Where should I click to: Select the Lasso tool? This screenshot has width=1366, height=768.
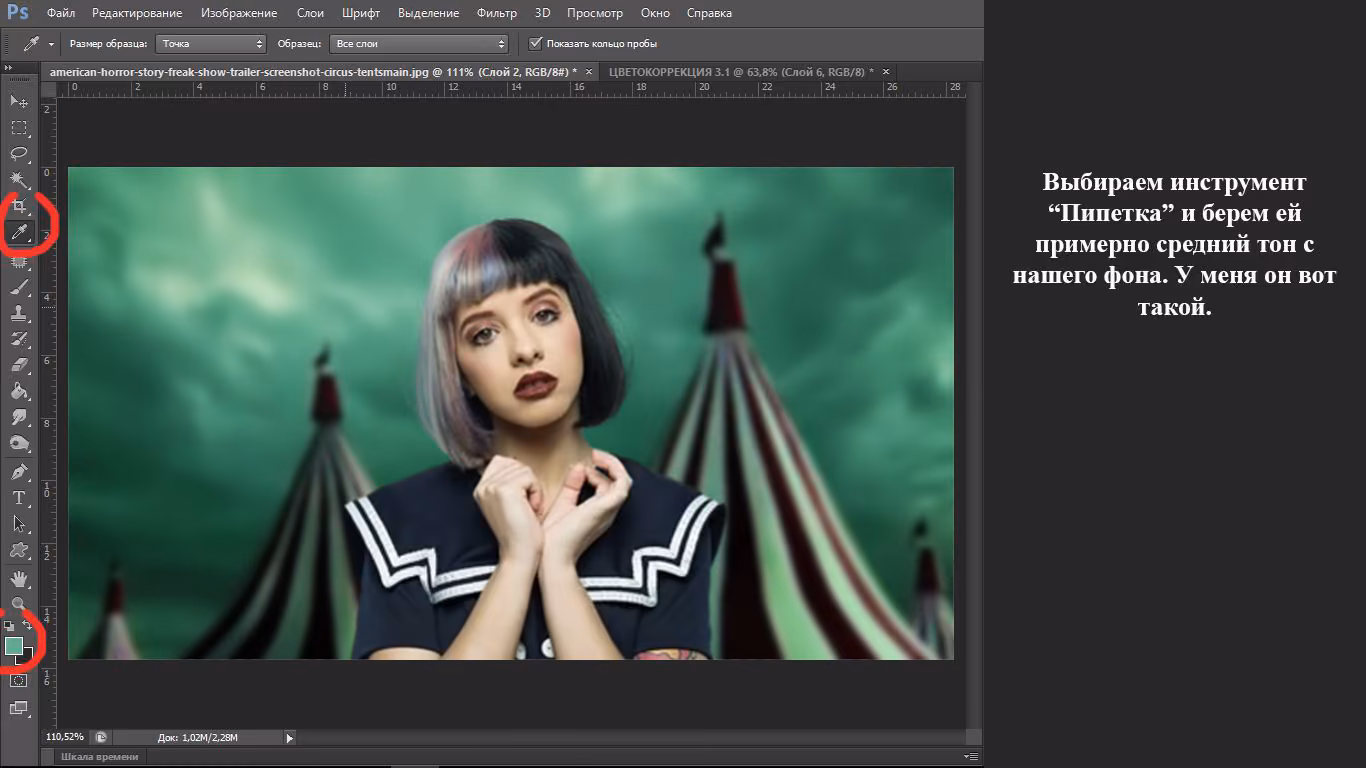coord(19,154)
